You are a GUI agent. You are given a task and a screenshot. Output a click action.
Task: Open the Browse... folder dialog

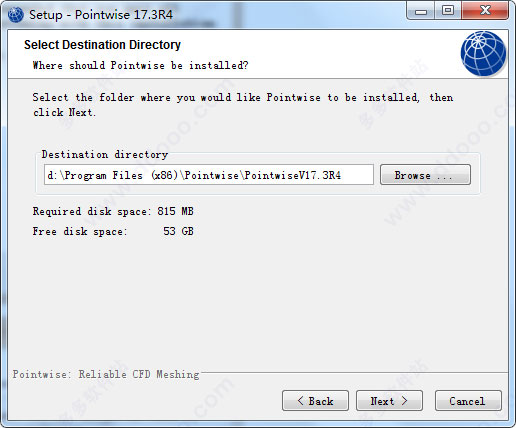coord(425,175)
